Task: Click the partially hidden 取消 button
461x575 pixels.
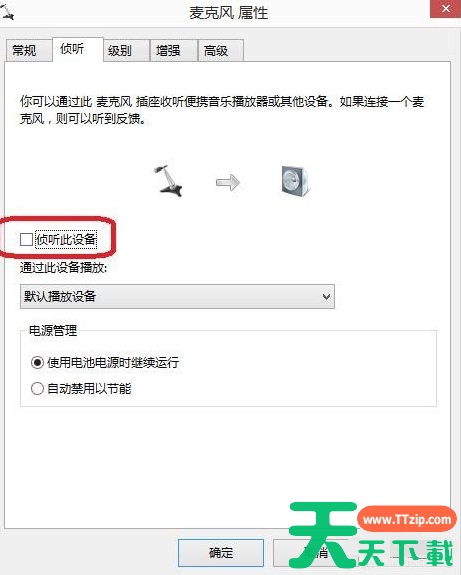Action: click(x=315, y=553)
